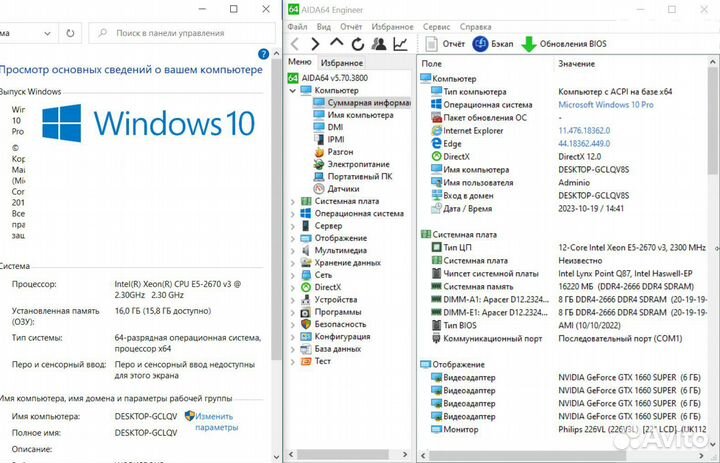Click the AIDA64 tree pane horizontal scrollbar

[344, 454]
